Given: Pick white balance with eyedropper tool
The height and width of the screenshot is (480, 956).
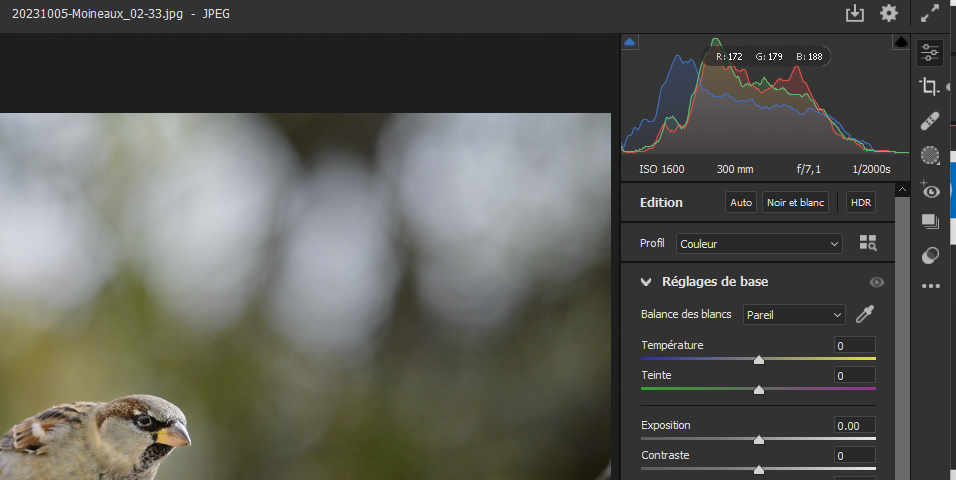Looking at the screenshot, I should pyautogui.click(x=865, y=314).
